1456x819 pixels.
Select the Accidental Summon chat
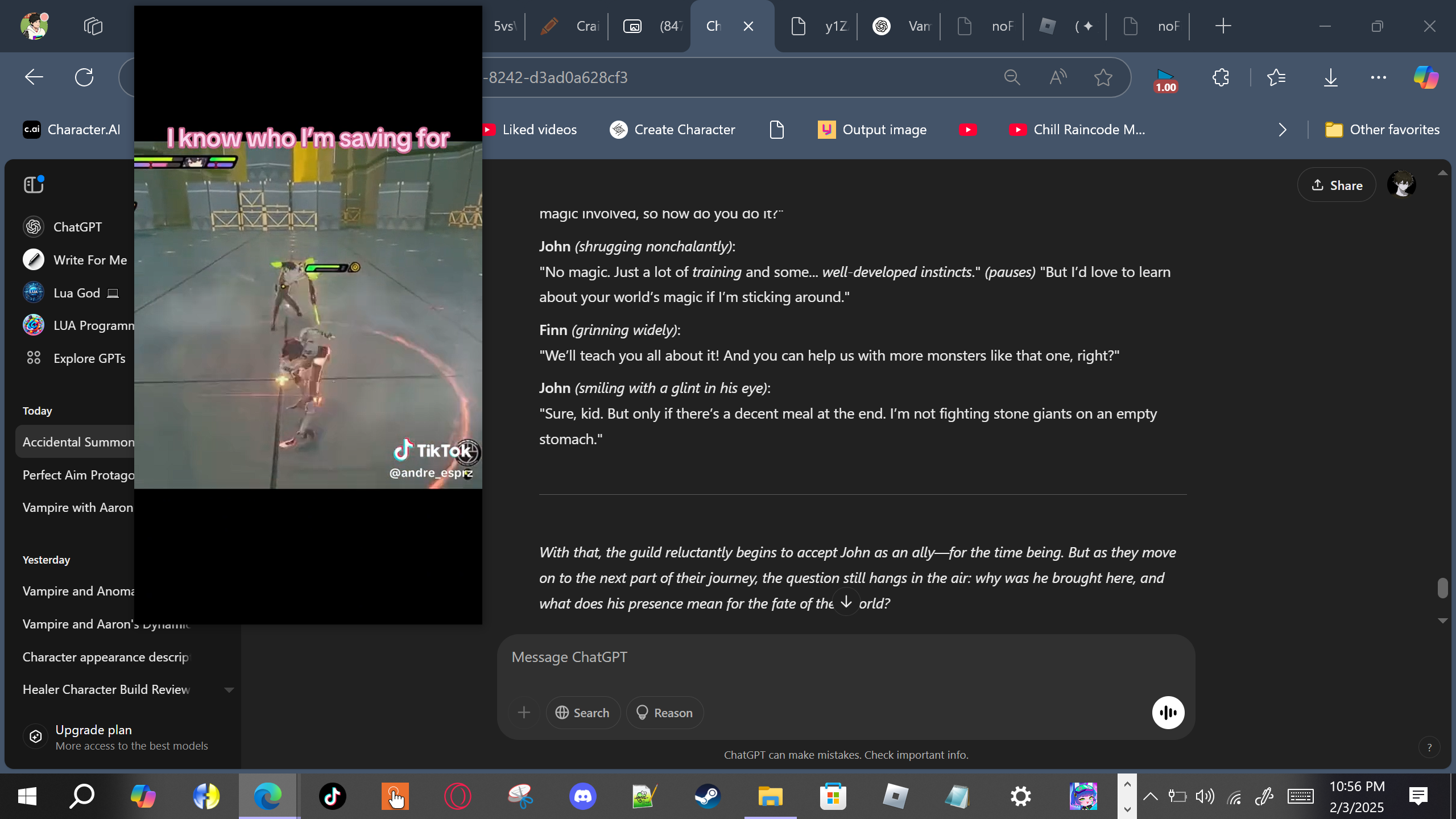(x=75, y=442)
